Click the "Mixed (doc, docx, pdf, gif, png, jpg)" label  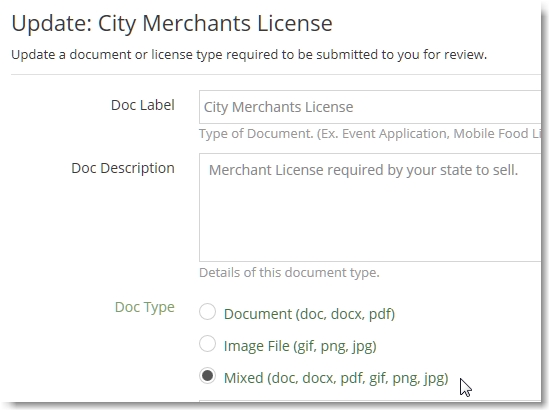tap(336, 378)
